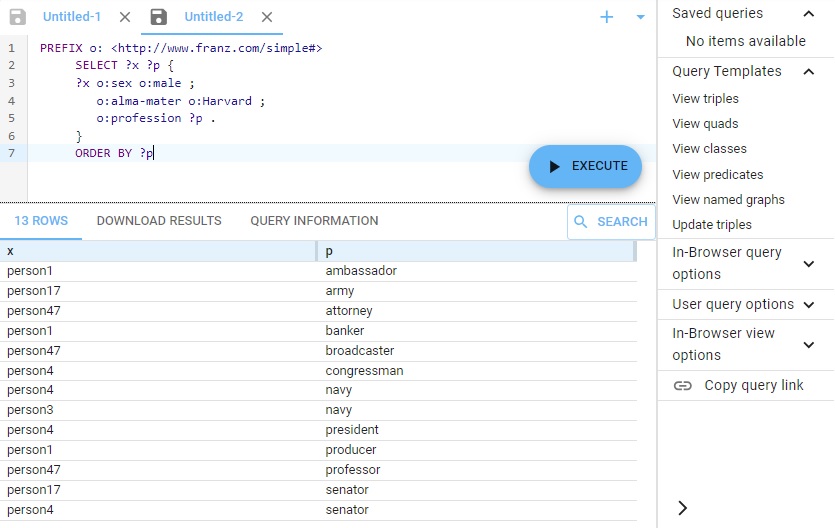Click the link icon beside Copy query link

point(683,385)
